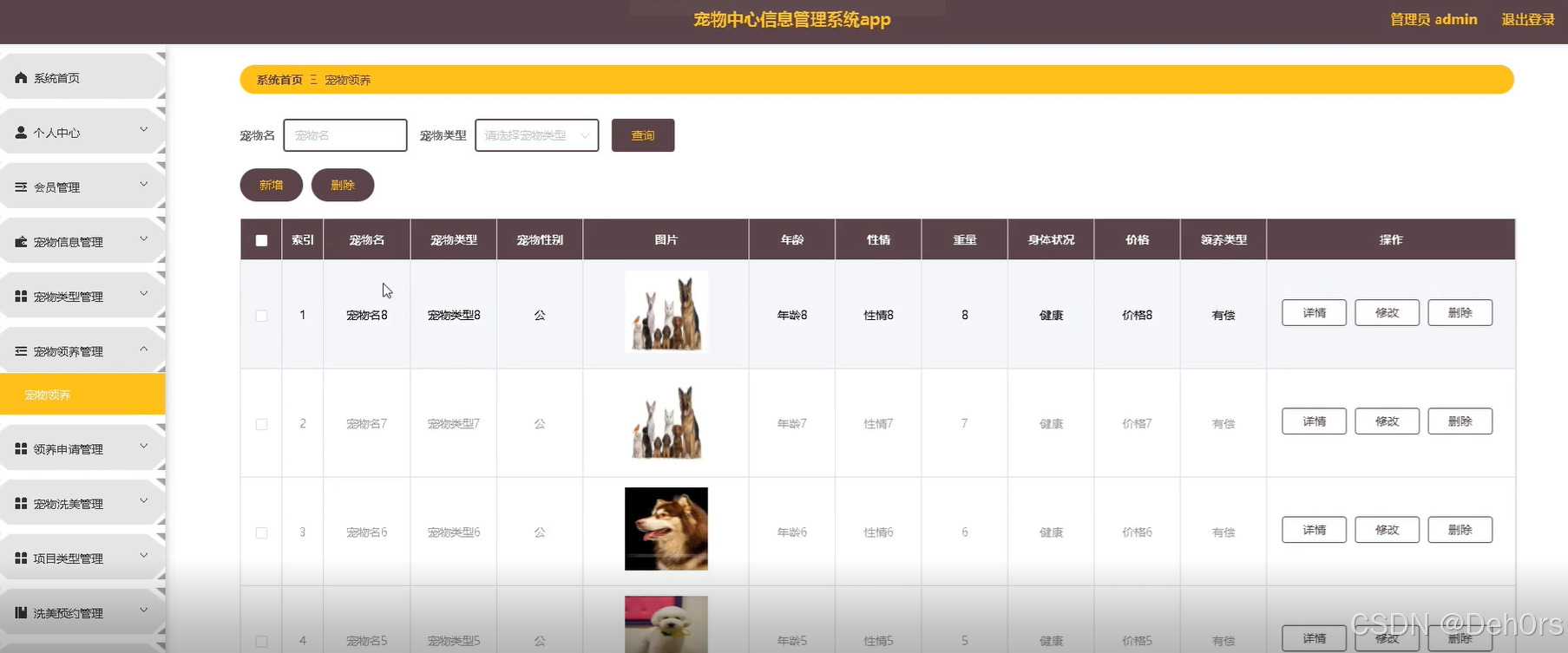
Task: Click the grid icon beside 宠物洗美管理
Action: point(21,503)
